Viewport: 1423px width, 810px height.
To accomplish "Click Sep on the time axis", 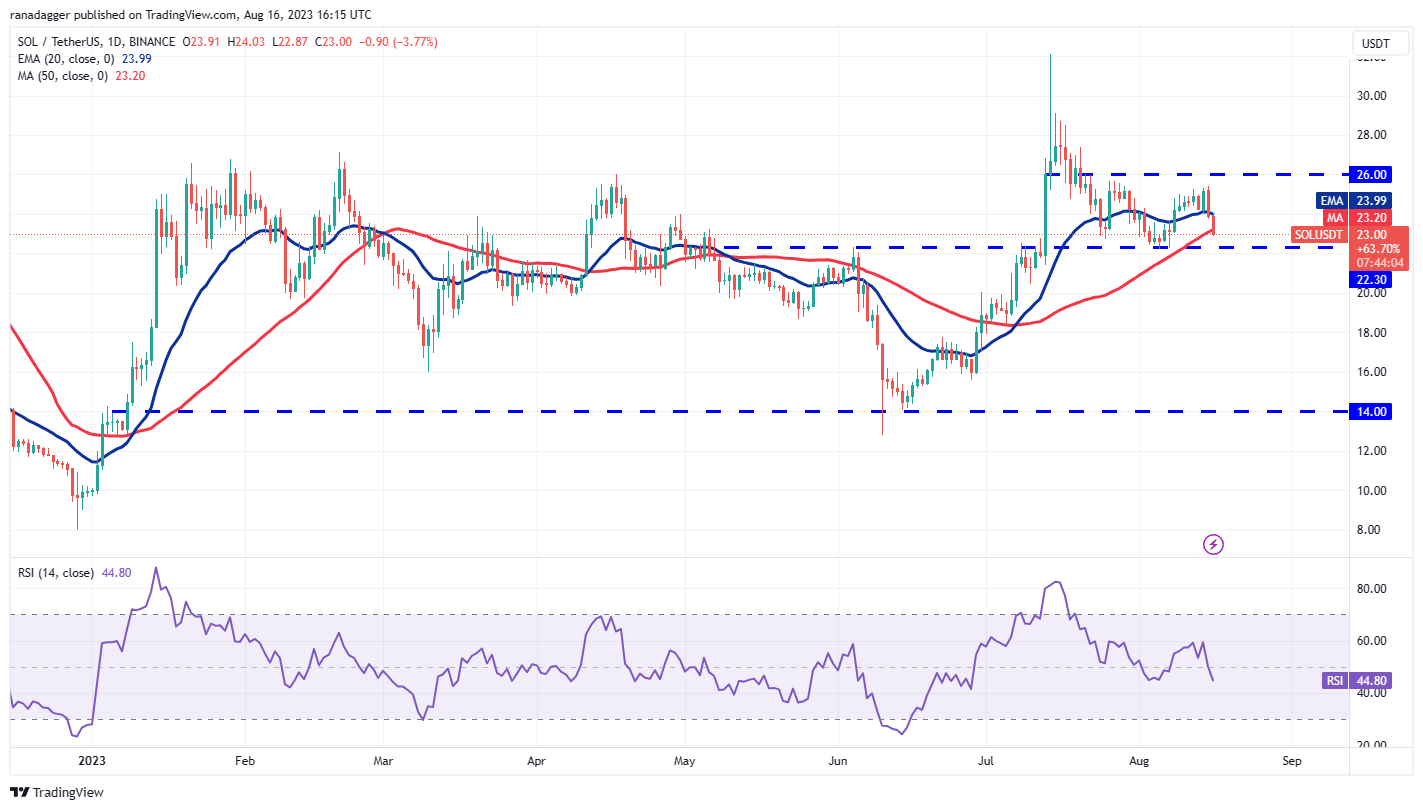I will [1292, 761].
